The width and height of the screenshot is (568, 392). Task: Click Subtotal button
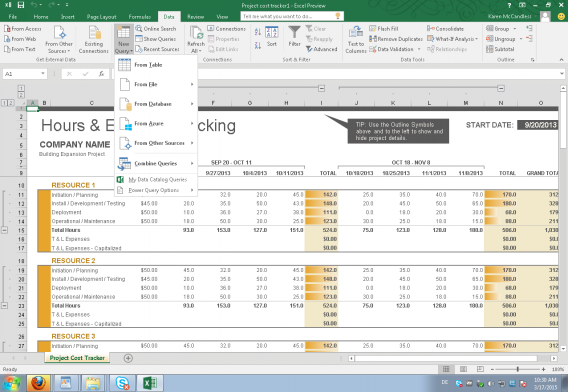tap(500, 49)
